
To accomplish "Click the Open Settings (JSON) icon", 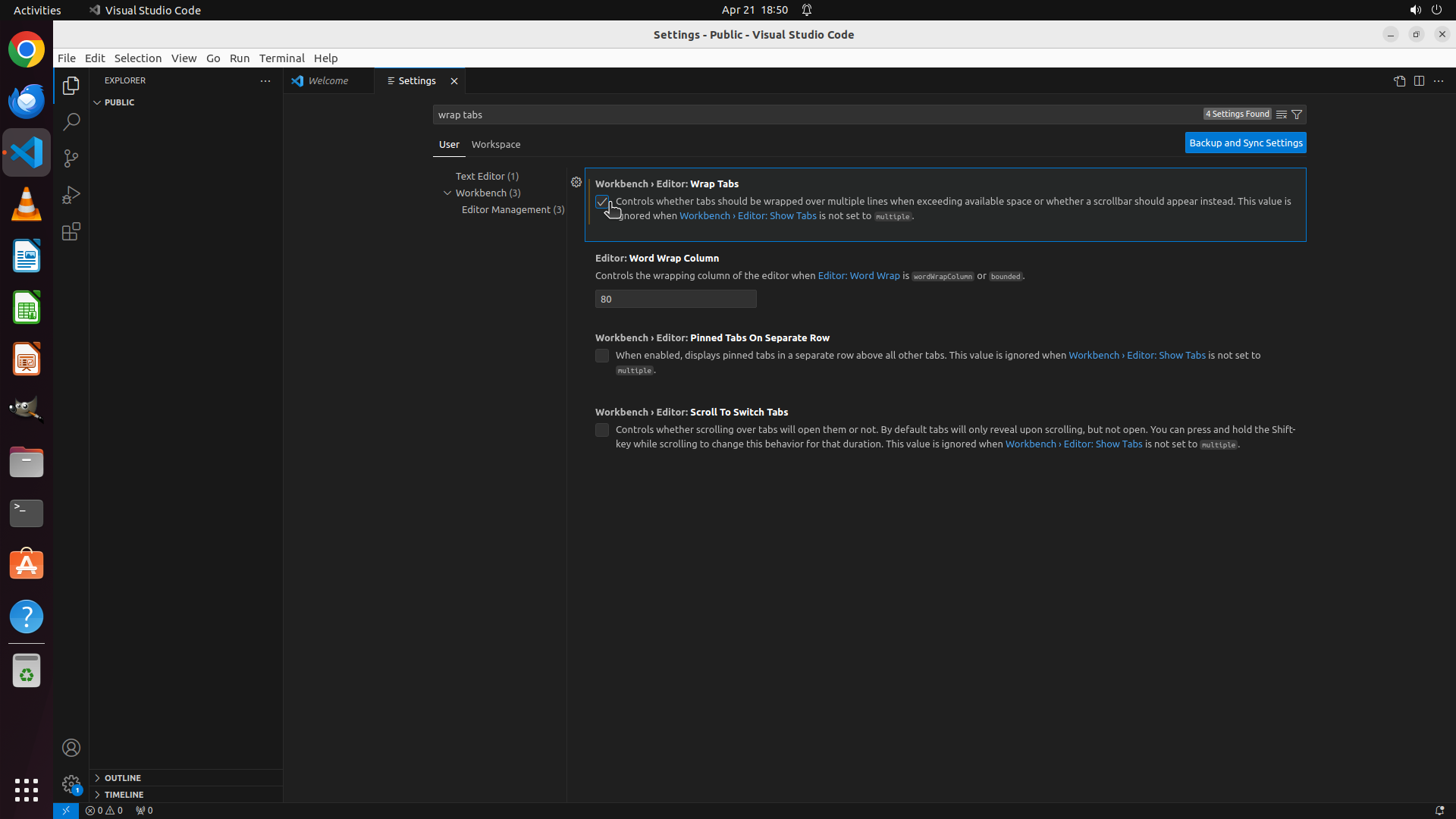I will pos(1399,81).
